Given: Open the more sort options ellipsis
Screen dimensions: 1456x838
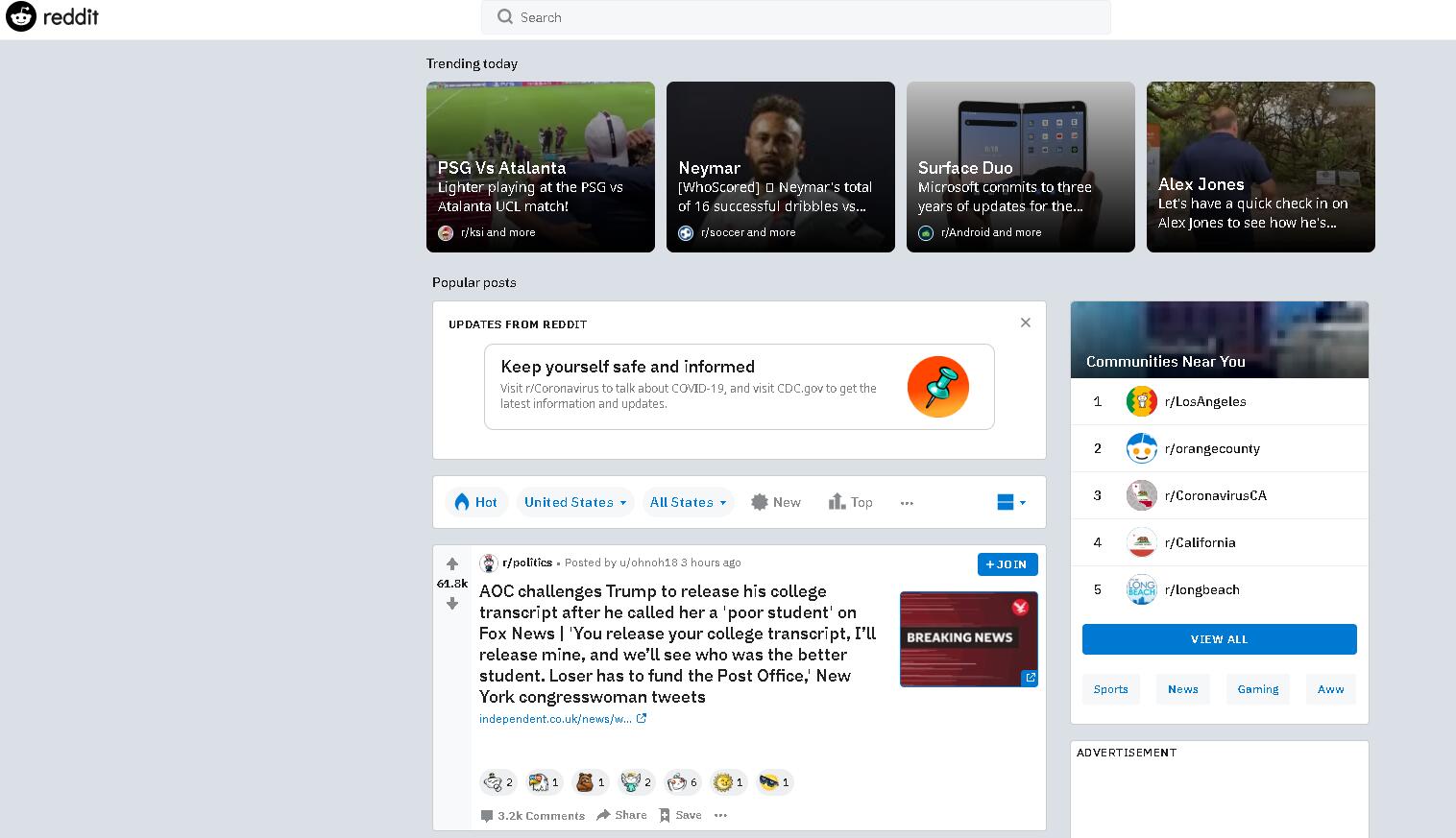Looking at the screenshot, I should pos(907,503).
